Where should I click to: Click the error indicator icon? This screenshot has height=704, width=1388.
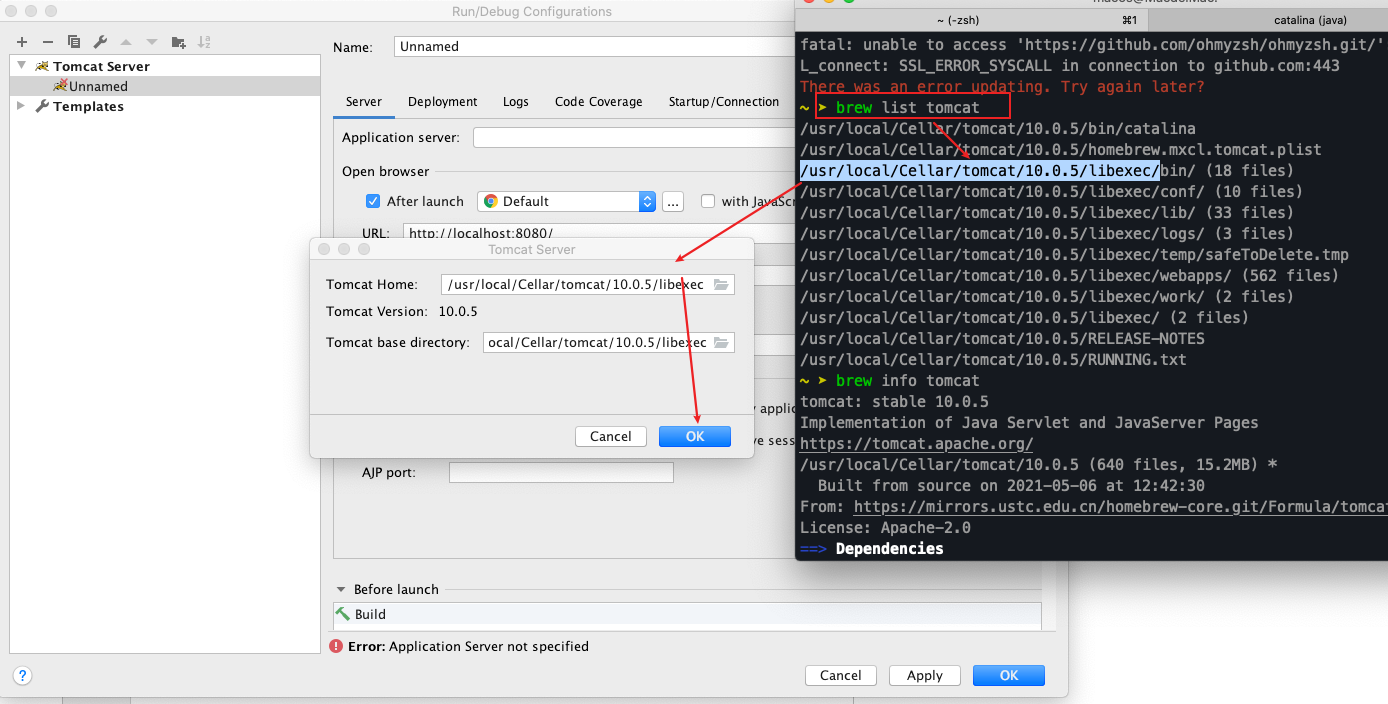pos(336,646)
